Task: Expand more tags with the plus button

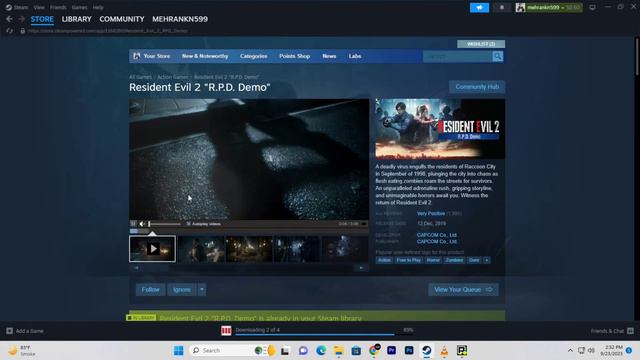Action: tap(487, 260)
